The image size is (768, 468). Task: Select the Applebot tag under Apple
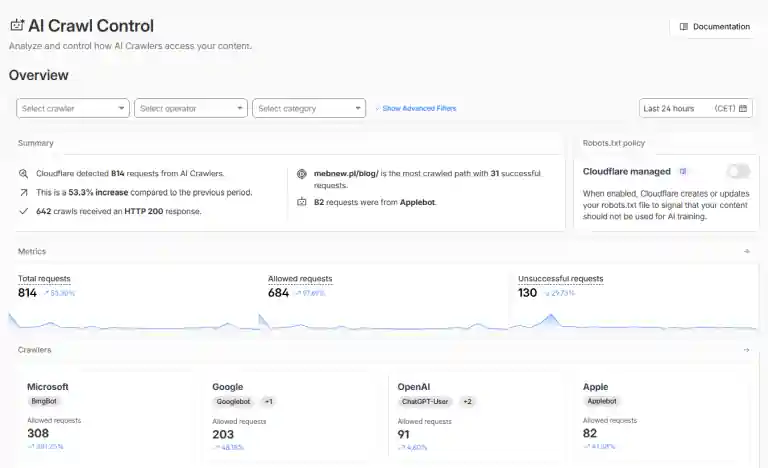[x=601, y=401]
